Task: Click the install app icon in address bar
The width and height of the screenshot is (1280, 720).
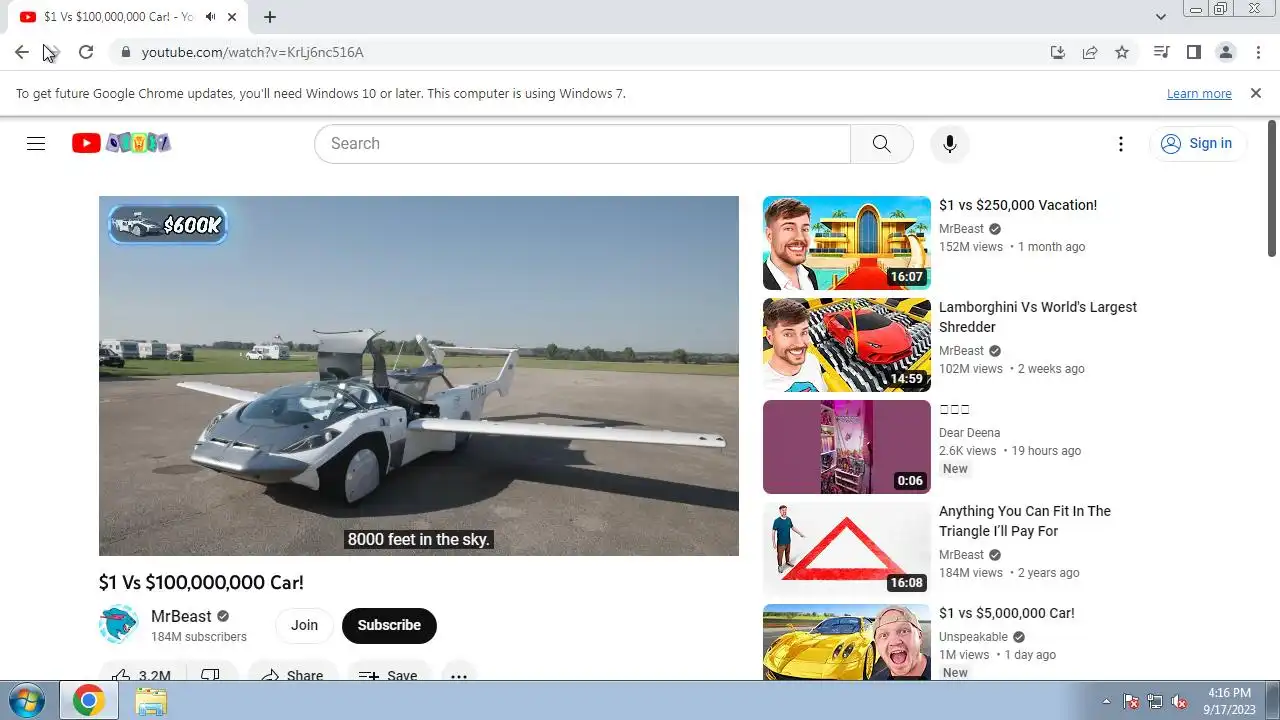Action: [1058, 52]
